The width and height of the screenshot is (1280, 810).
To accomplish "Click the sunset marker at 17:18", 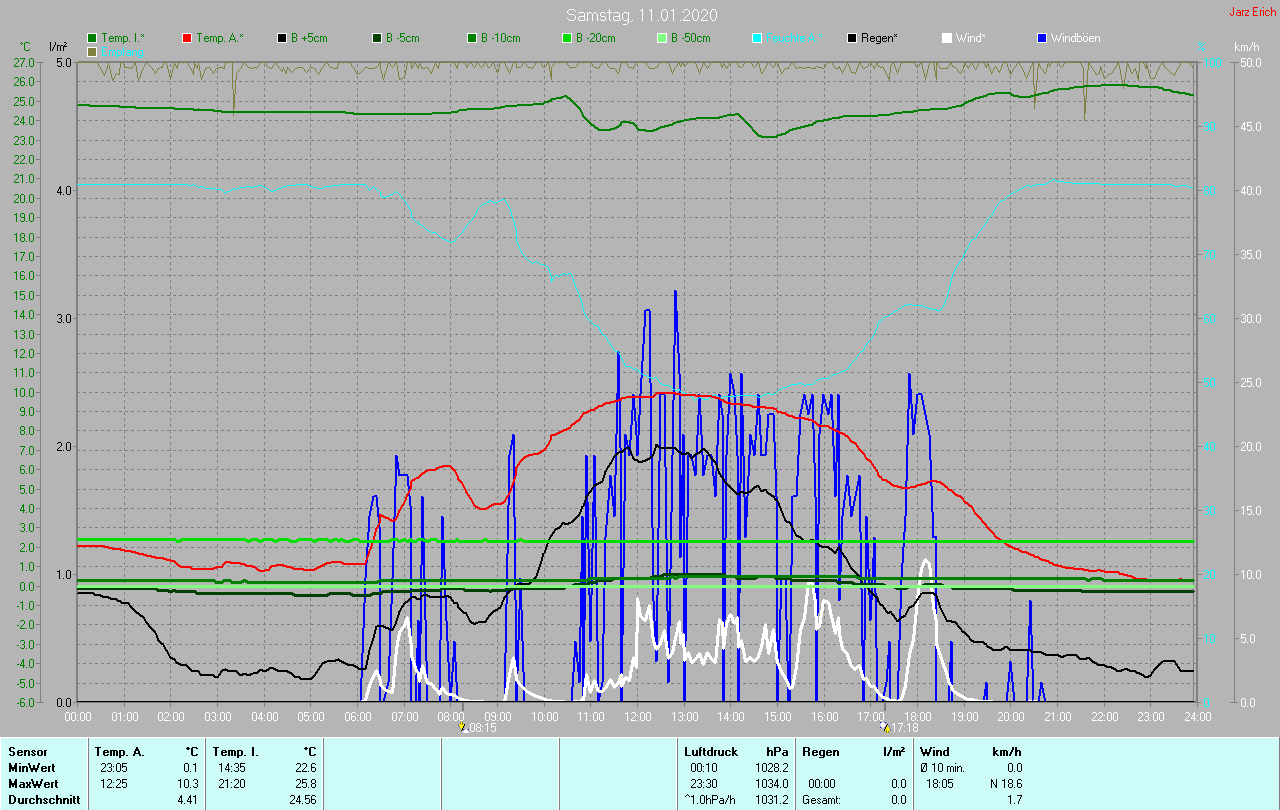I will point(884,727).
